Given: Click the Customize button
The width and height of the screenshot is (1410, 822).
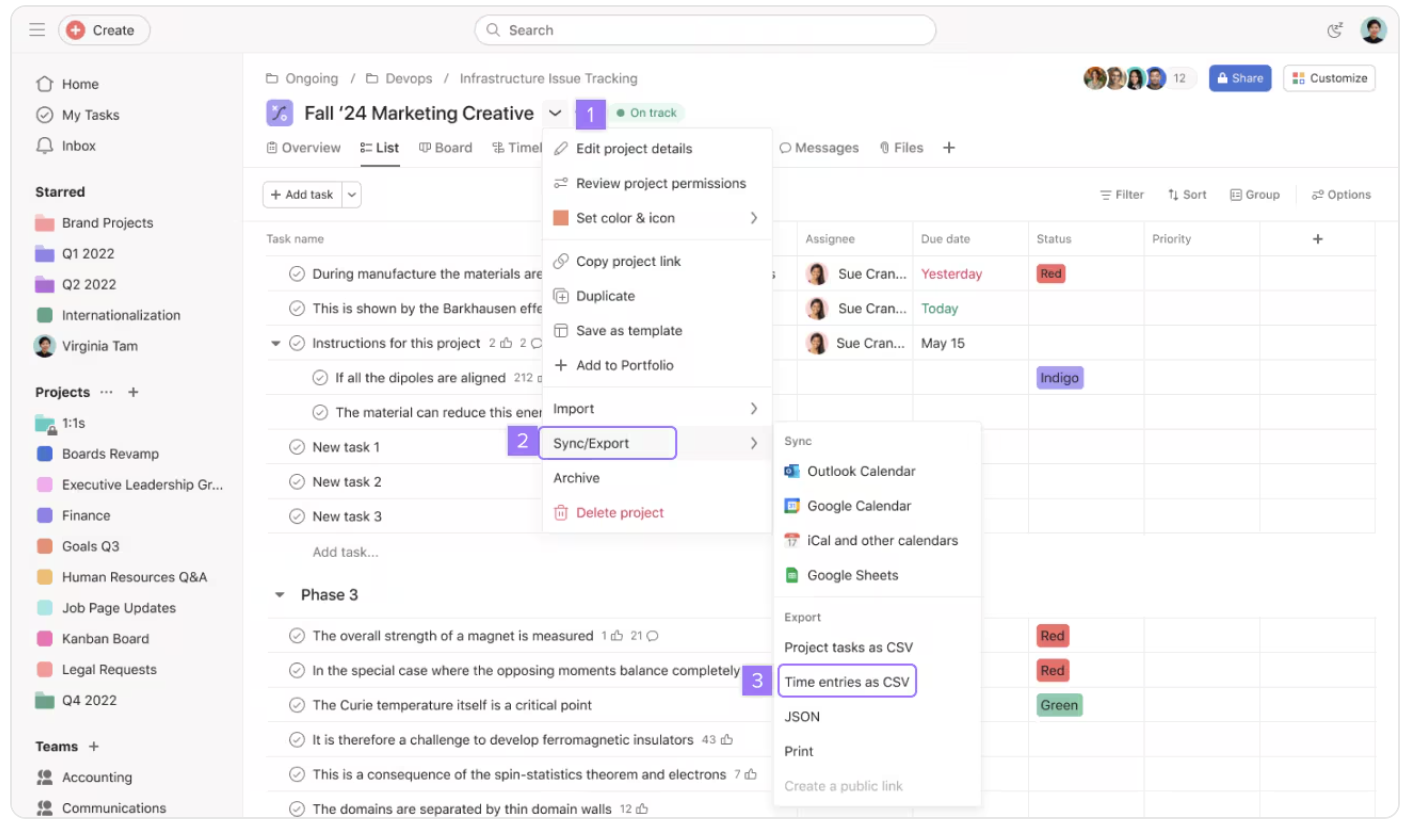Looking at the screenshot, I should coord(1329,78).
